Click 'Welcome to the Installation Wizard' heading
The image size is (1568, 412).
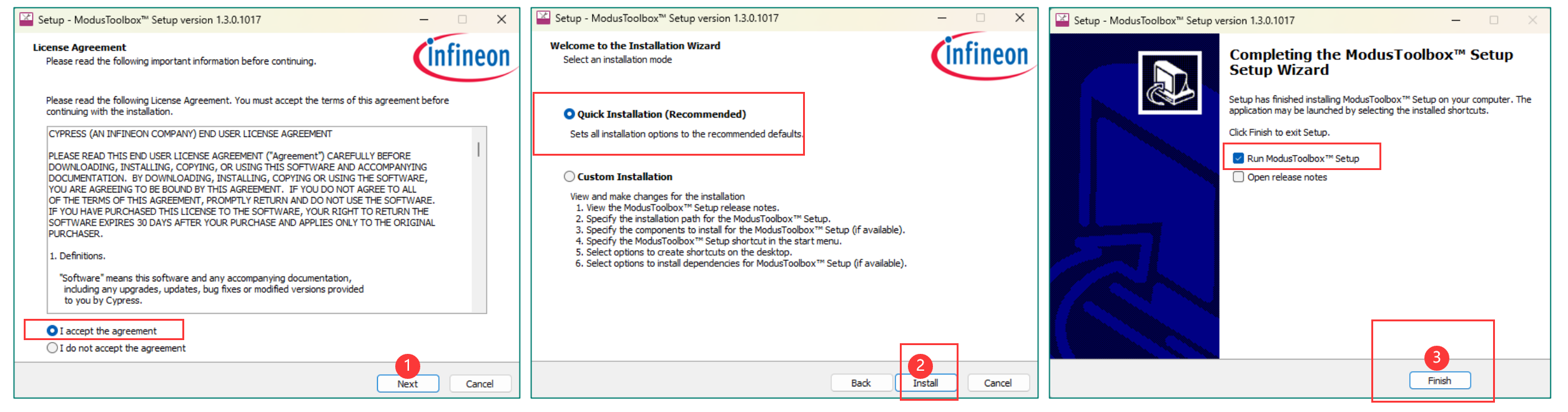(x=635, y=46)
